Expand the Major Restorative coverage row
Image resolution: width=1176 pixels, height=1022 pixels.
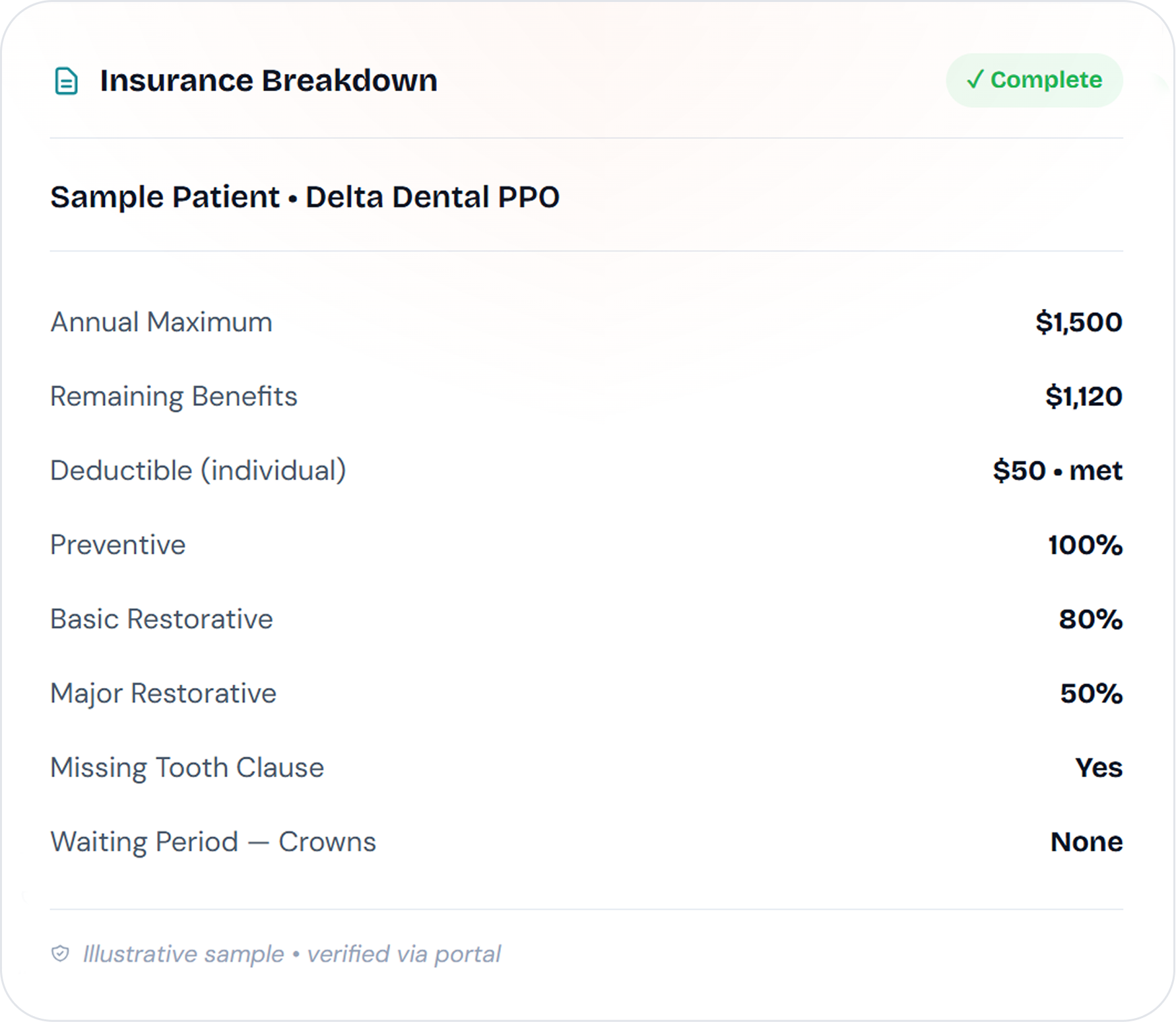[163, 693]
